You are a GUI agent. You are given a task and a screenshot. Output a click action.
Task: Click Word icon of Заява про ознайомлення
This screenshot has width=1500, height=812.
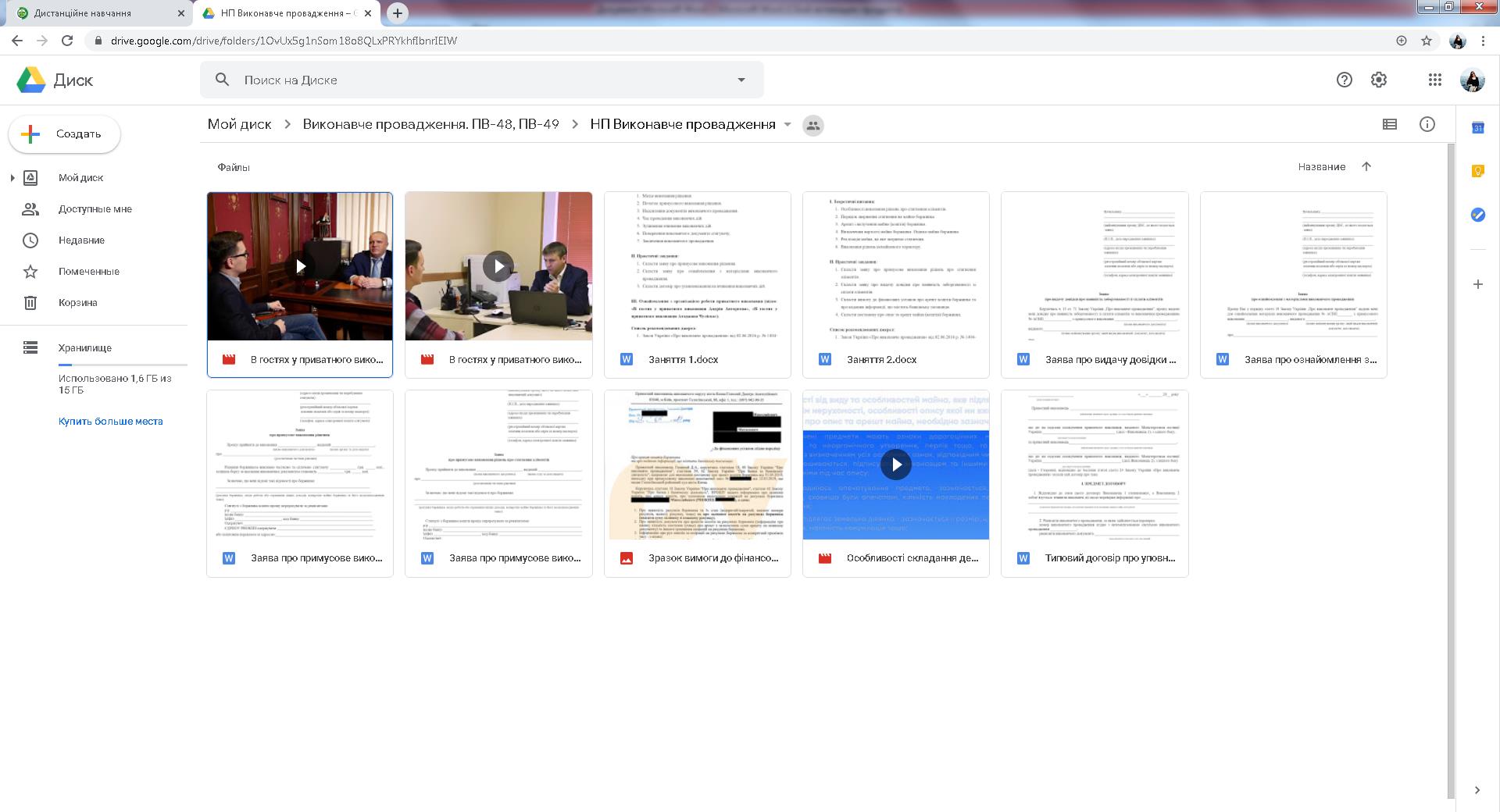(1223, 360)
